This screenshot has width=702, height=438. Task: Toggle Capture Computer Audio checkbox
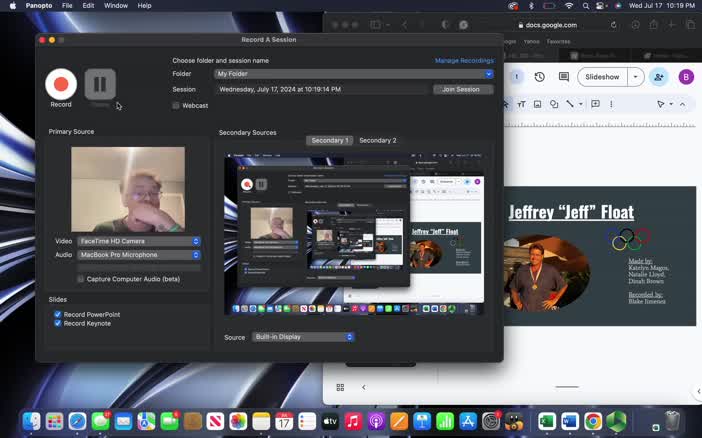pos(81,279)
